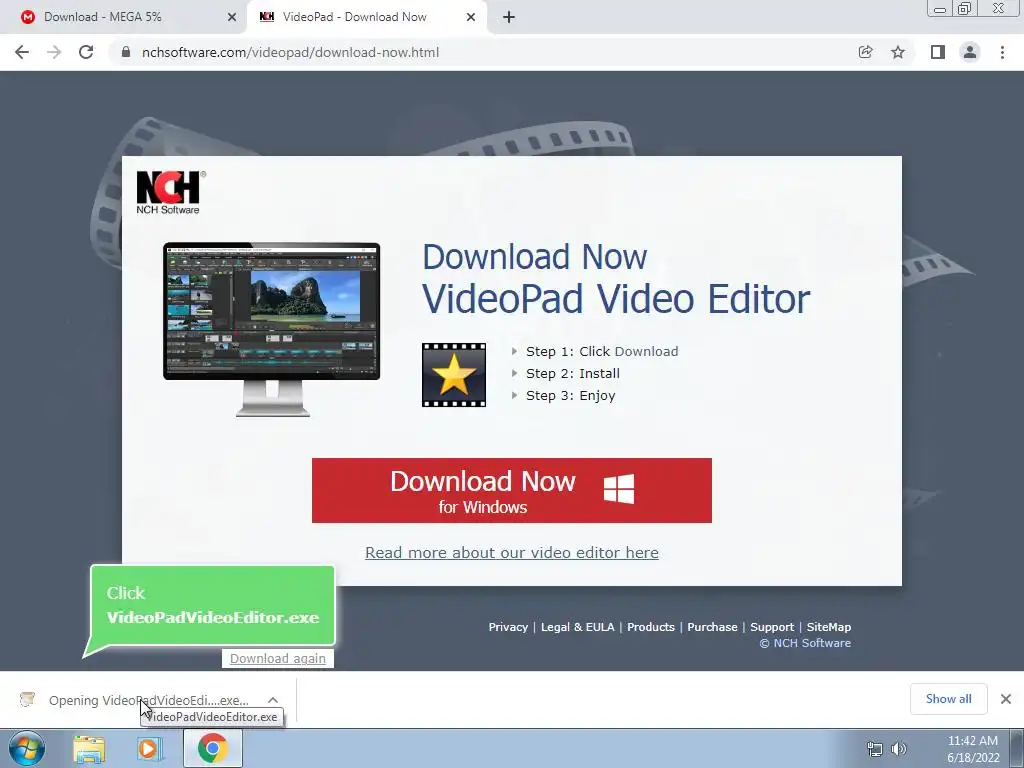This screenshot has width=1024, height=768.
Task: Open a new browser tab
Action: point(509,17)
